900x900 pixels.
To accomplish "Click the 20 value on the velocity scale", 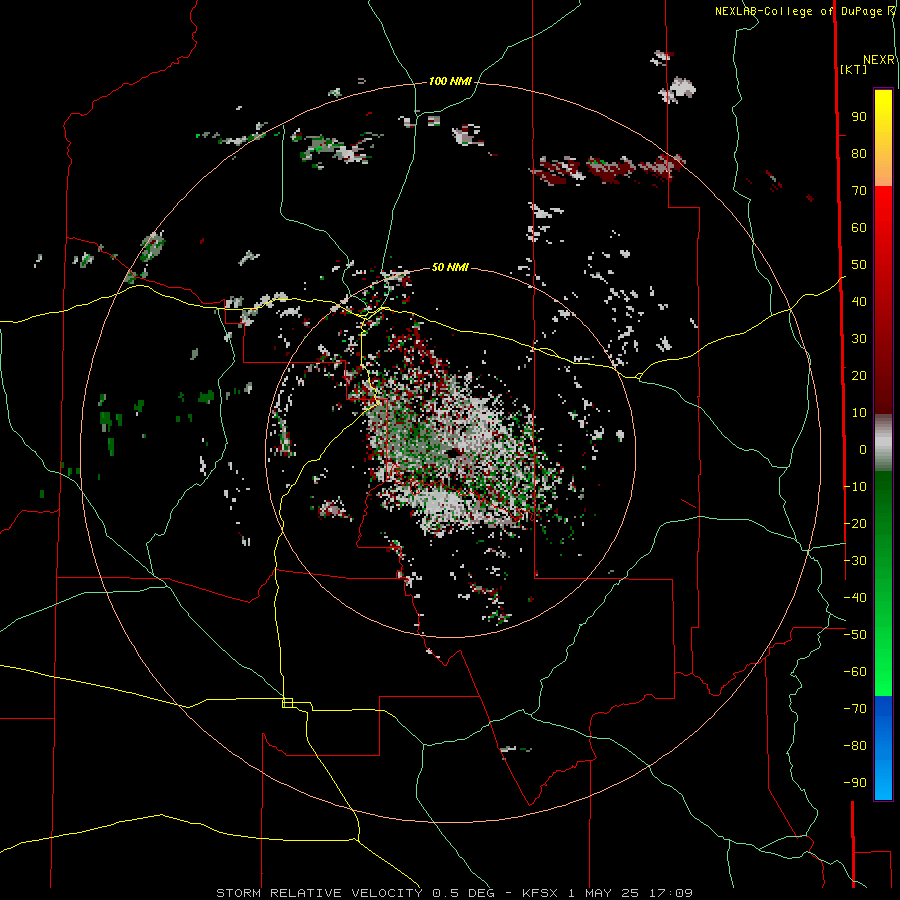I will click(x=859, y=375).
